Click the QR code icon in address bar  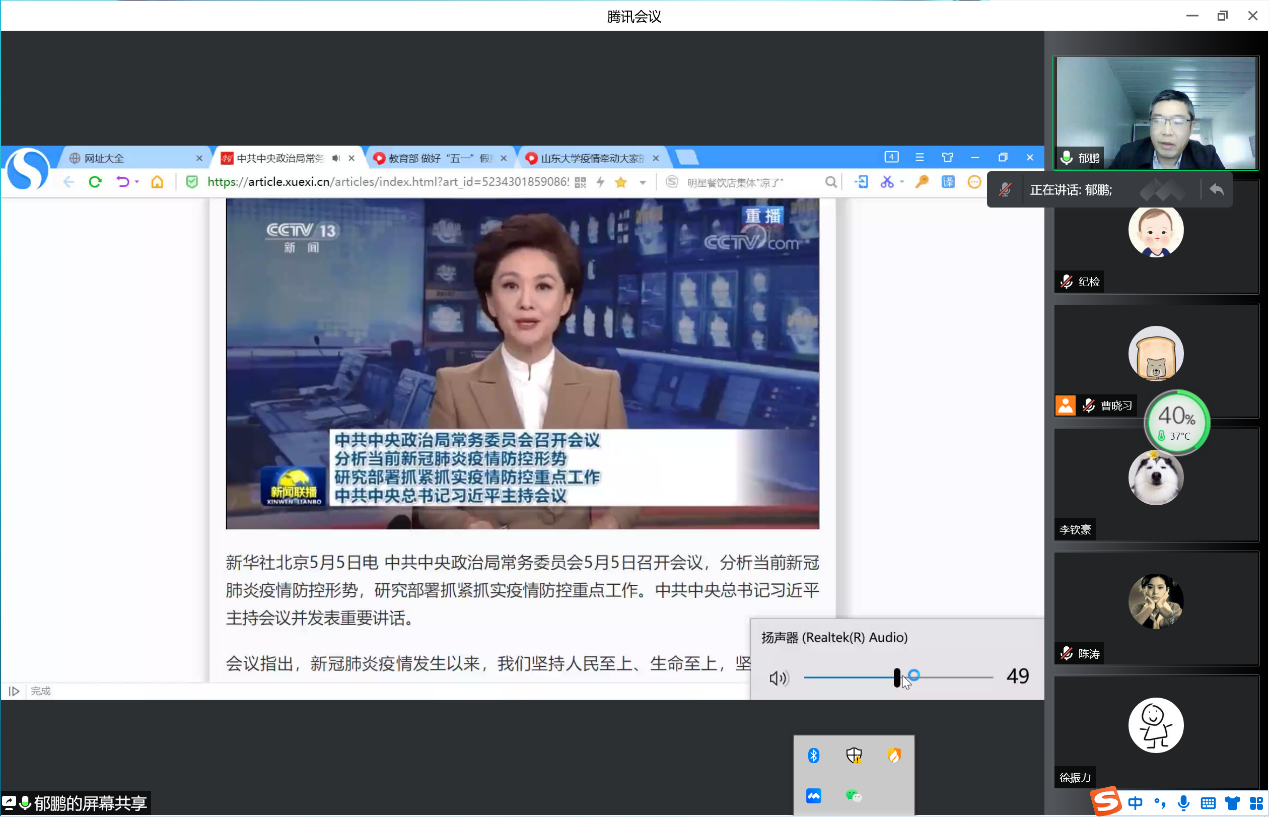tap(580, 182)
